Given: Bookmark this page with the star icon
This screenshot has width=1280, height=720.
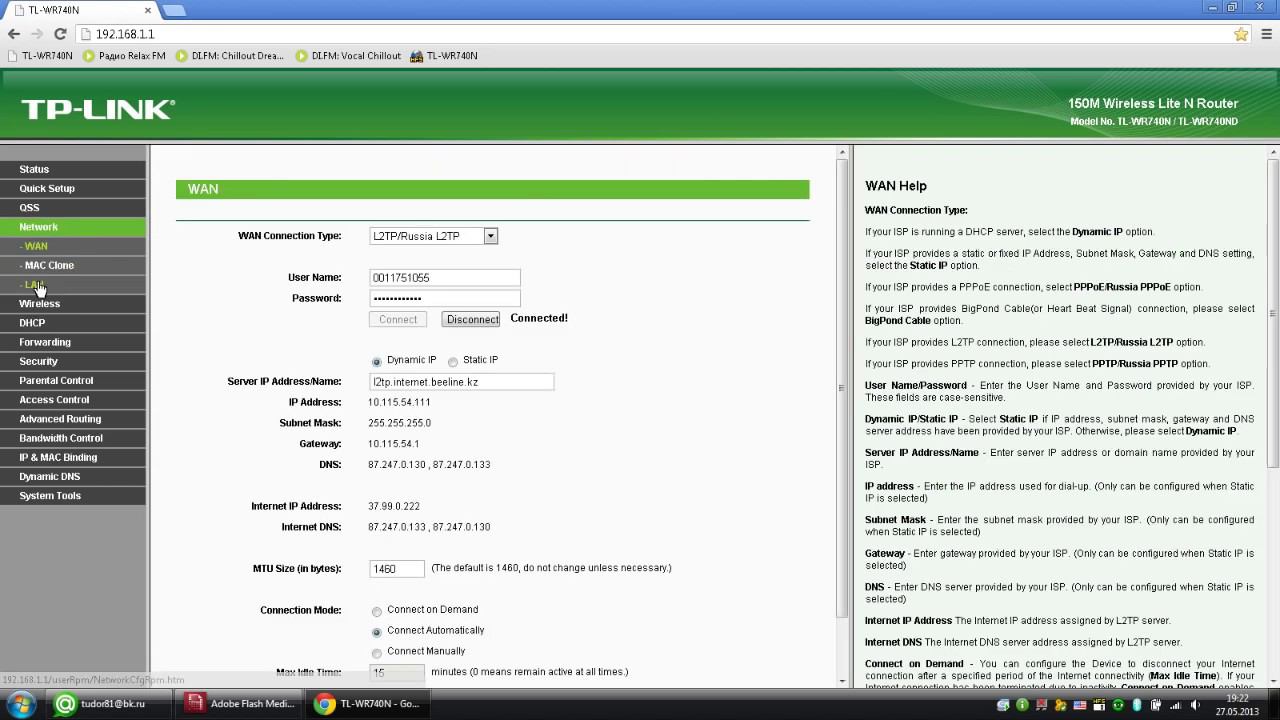Looking at the screenshot, I should 1241,34.
